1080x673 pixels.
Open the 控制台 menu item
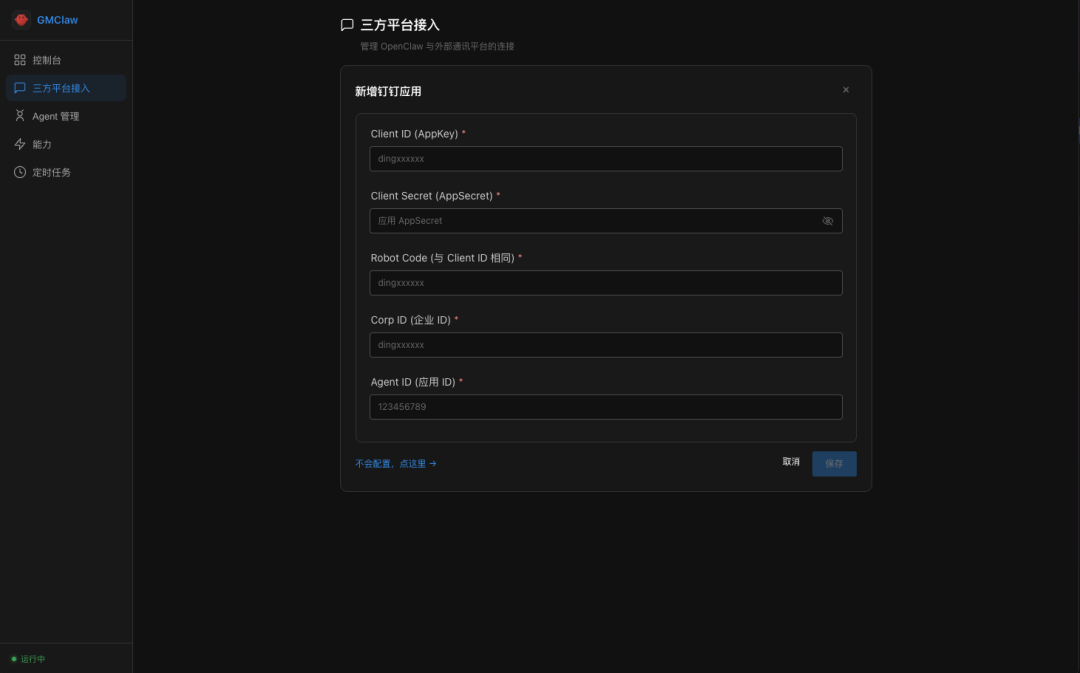pos(66,60)
